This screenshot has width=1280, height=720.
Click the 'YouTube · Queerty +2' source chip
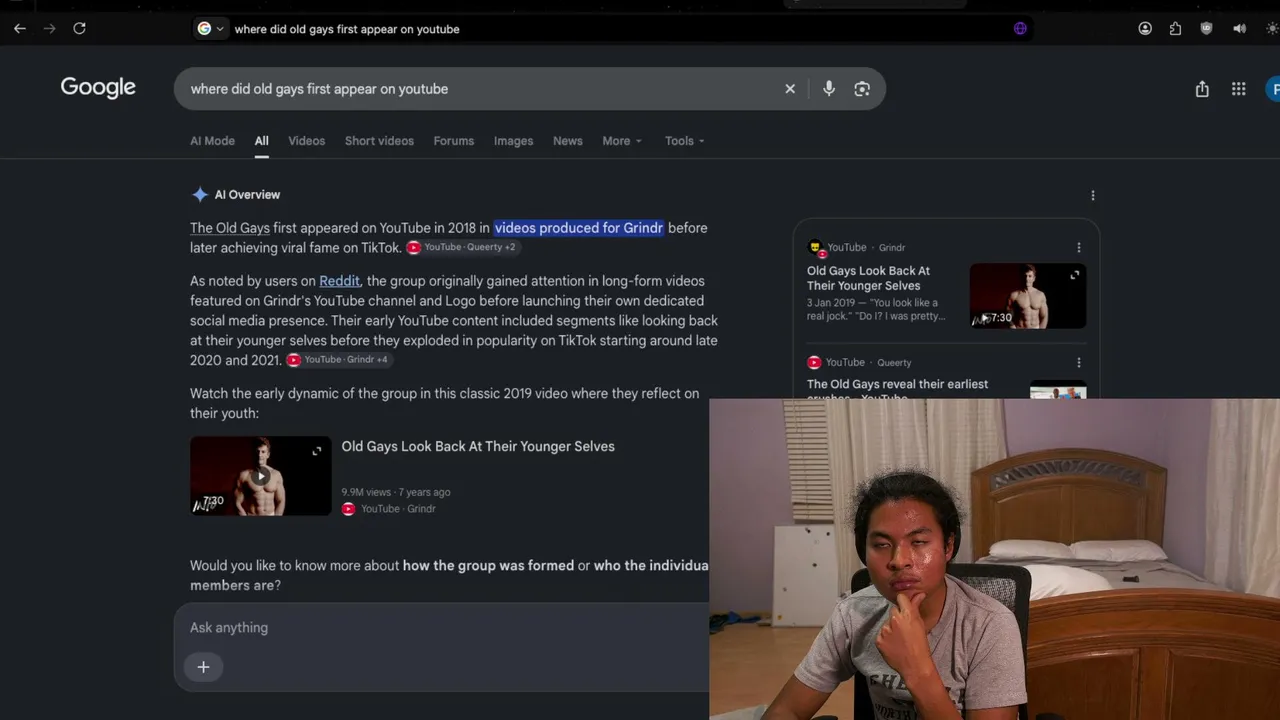[462, 247]
